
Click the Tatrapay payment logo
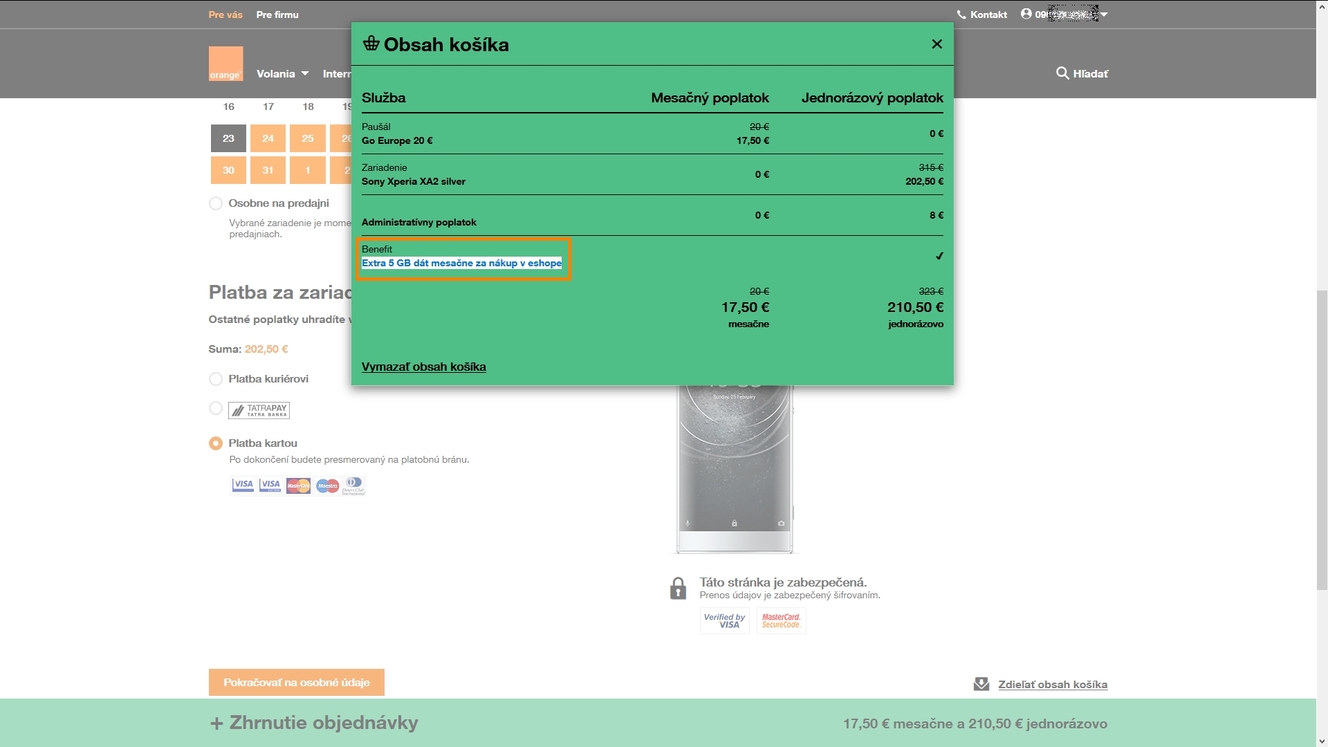[259, 410]
